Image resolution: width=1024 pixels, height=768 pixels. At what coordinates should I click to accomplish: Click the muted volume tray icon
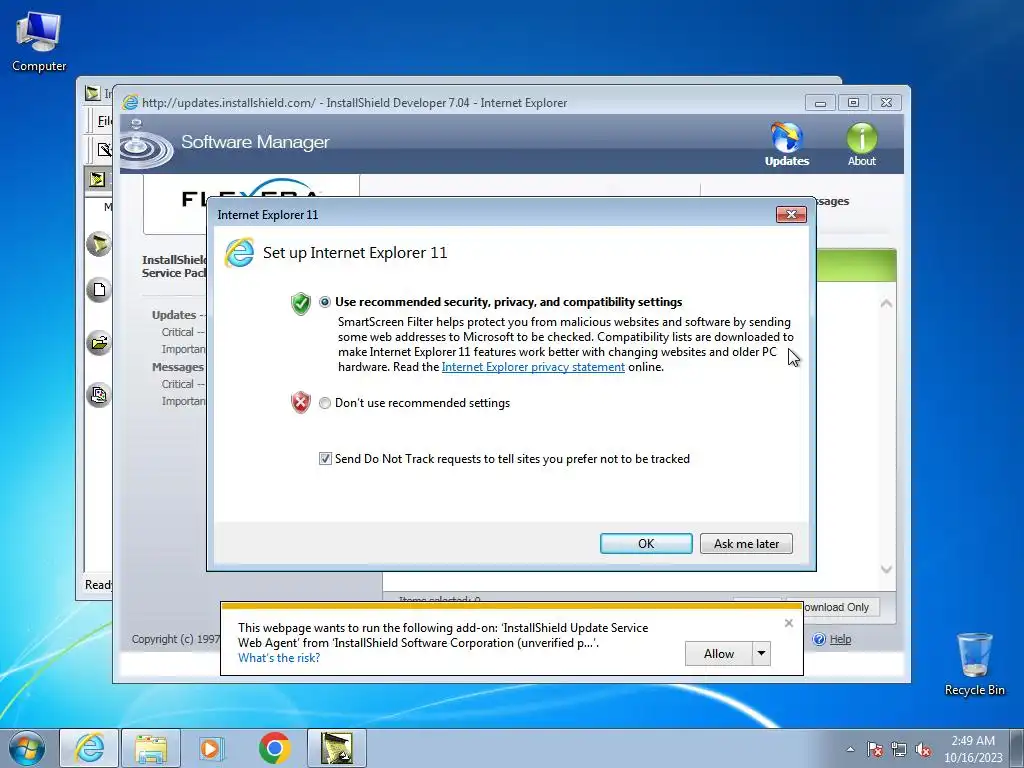(923, 749)
